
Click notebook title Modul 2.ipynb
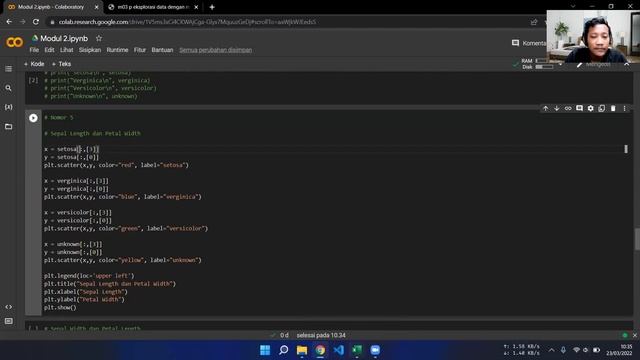(64, 38)
